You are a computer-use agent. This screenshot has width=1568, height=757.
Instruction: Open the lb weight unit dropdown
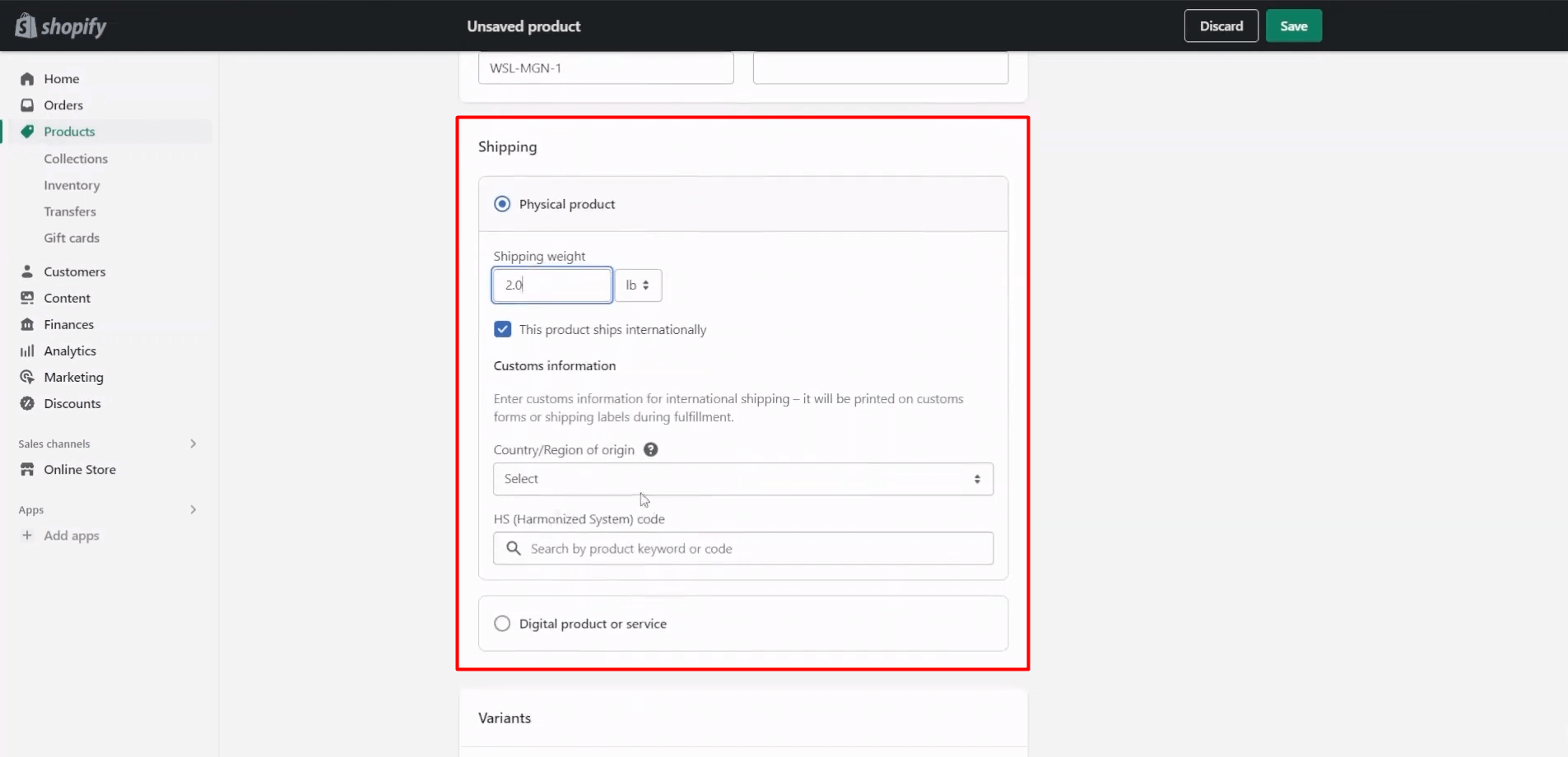(x=638, y=286)
